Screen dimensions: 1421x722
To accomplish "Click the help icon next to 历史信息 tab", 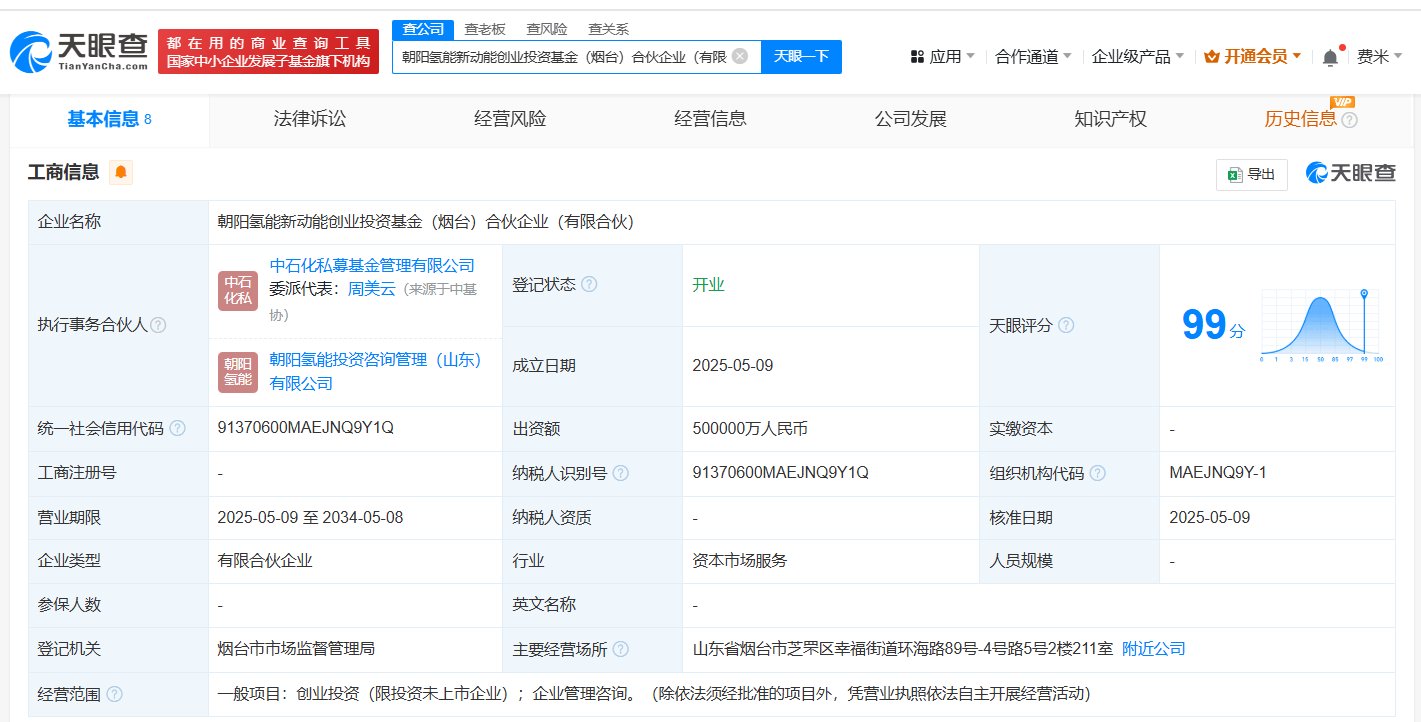I will (1350, 120).
